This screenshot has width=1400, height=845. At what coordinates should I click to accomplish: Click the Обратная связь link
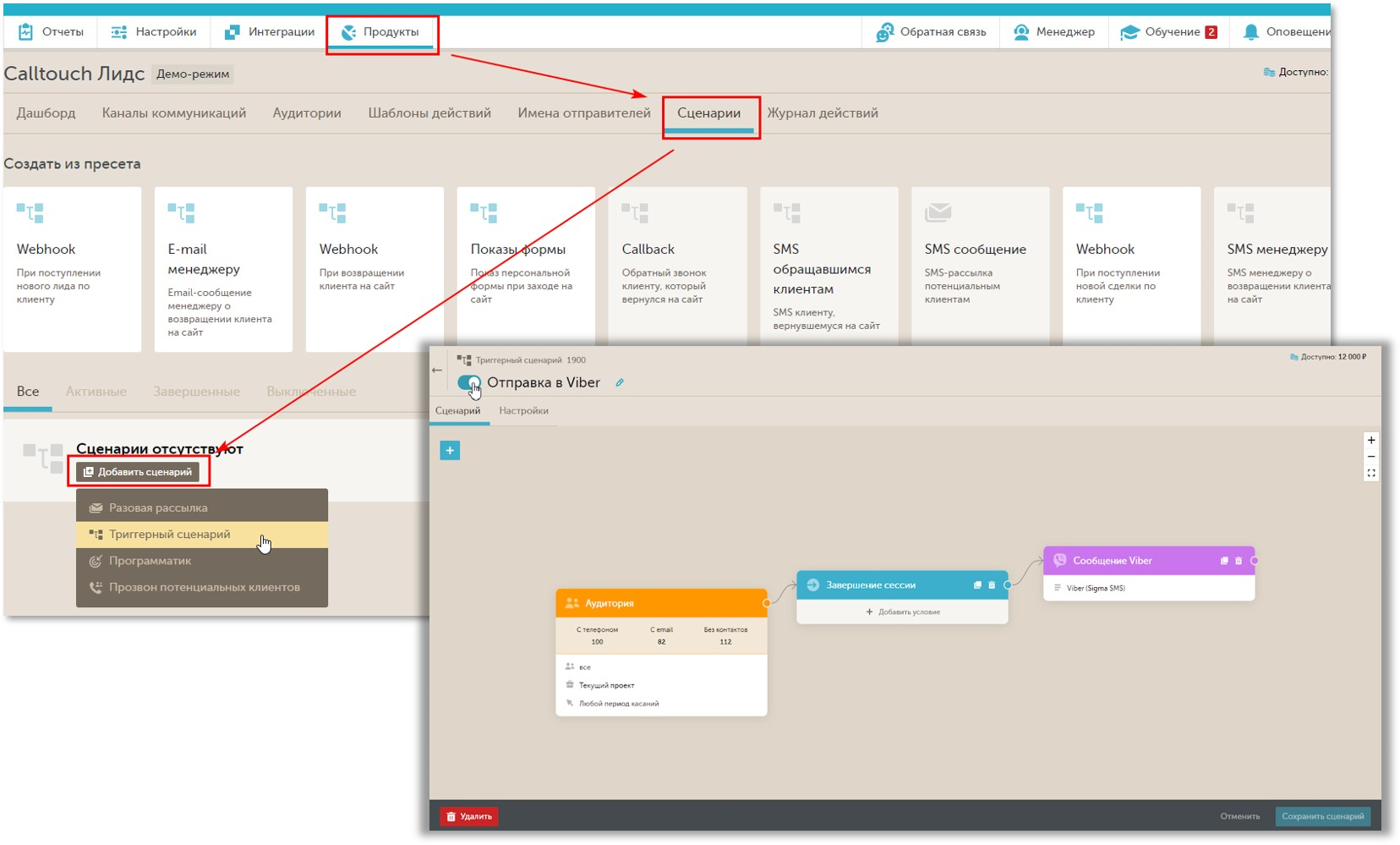[931, 32]
